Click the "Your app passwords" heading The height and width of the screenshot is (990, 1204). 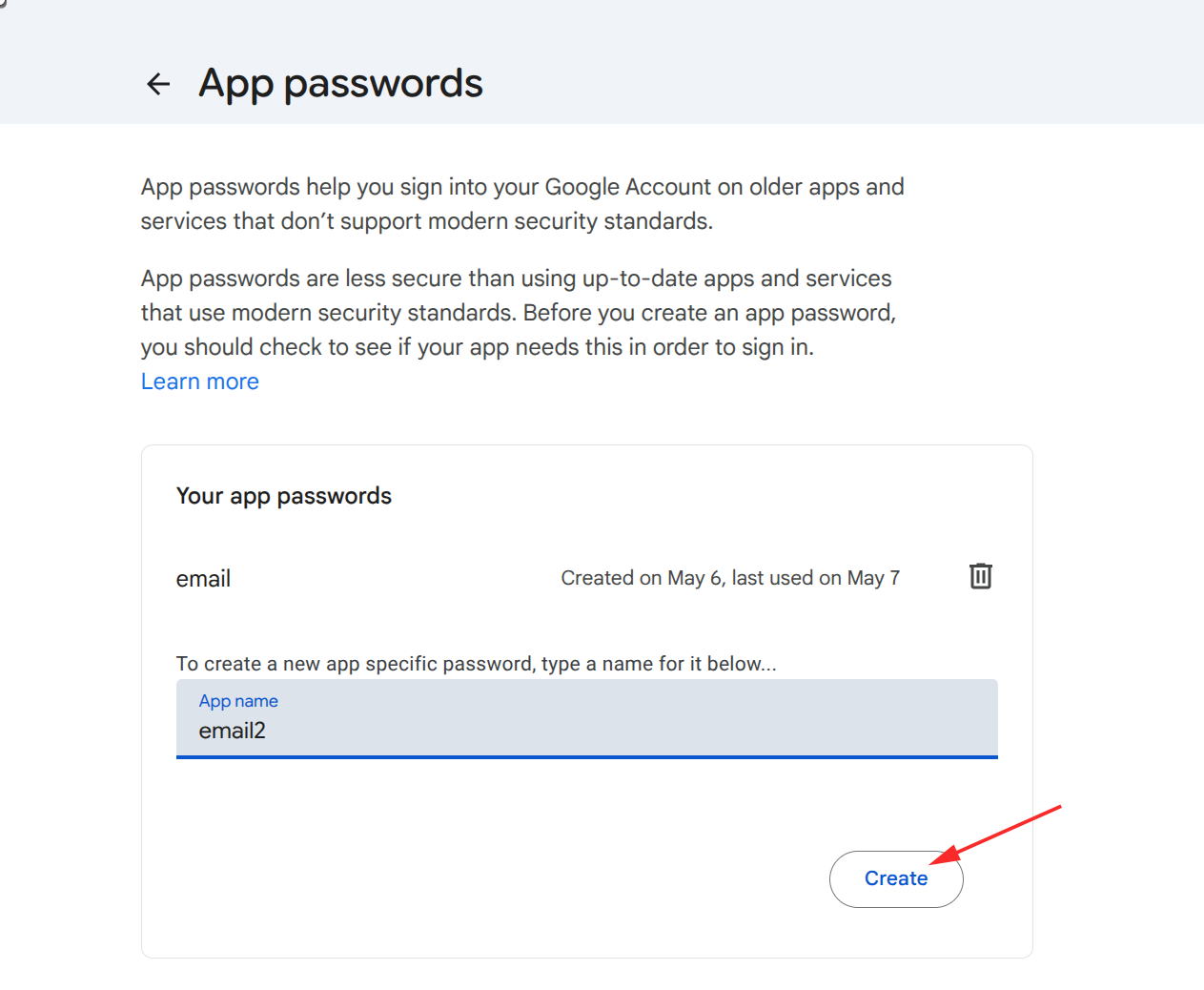click(284, 496)
